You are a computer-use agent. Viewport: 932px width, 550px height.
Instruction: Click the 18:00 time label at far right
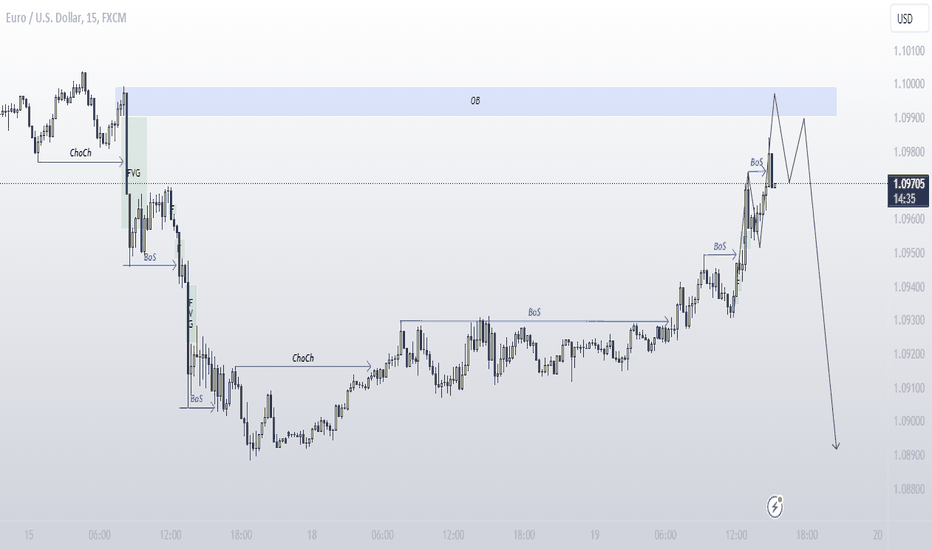pyautogui.click(x=807, y=535)
